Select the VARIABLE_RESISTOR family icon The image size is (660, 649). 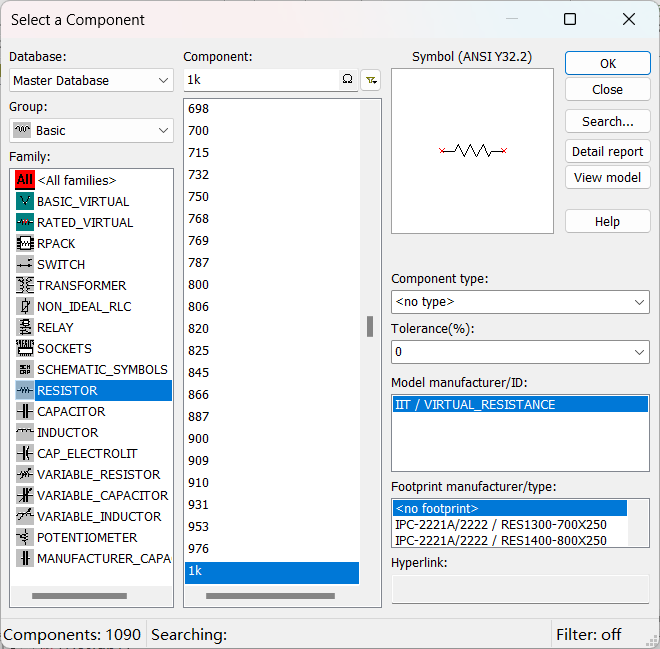tap(25, 474)
